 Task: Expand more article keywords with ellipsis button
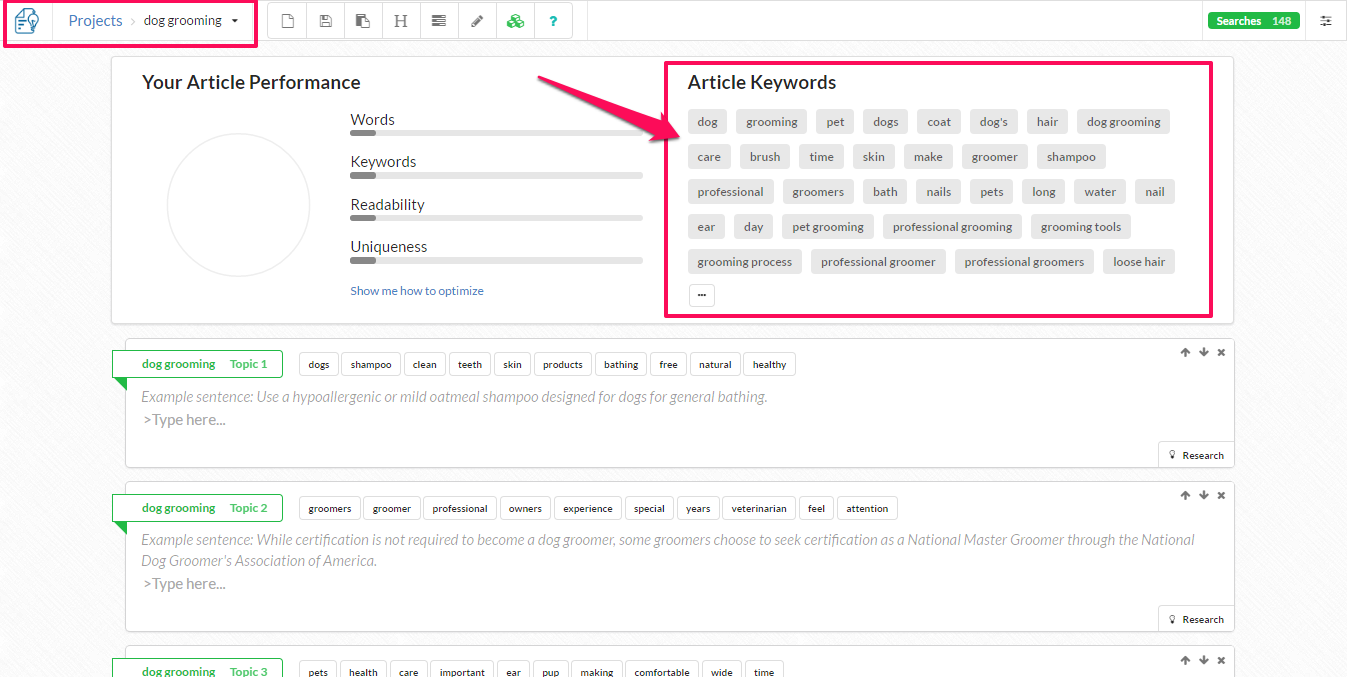click(x=702, y=295)
